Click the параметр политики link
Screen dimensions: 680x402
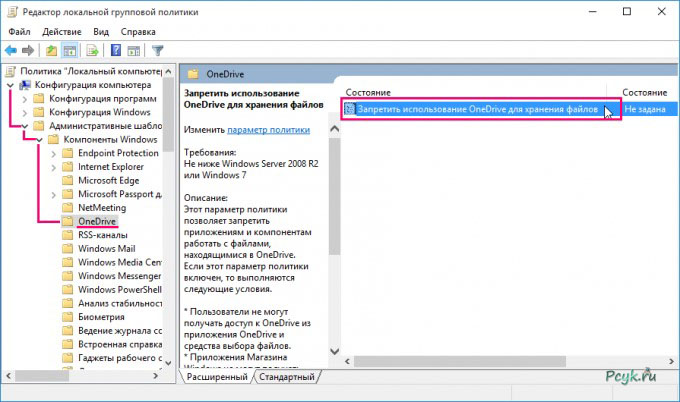pyautogui.click(x=268, y=131)
